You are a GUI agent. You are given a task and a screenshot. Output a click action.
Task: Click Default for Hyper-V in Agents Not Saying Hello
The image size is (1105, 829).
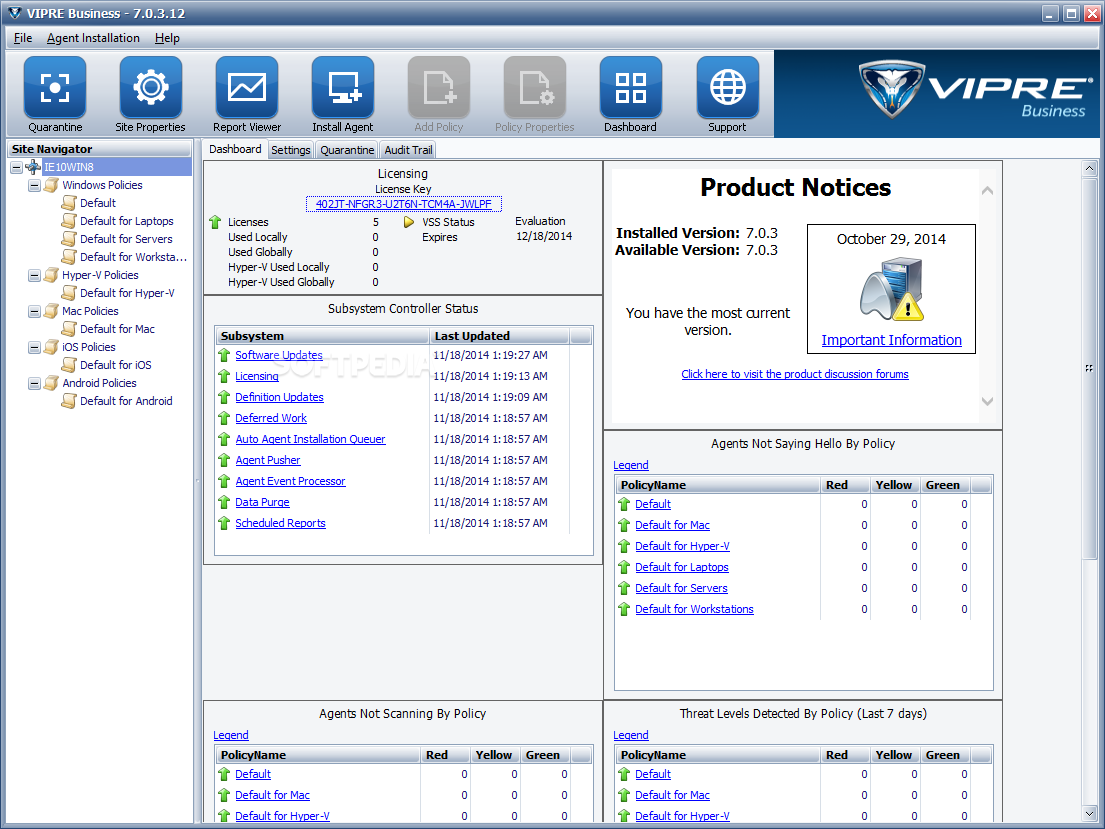(x=682, y=546)
